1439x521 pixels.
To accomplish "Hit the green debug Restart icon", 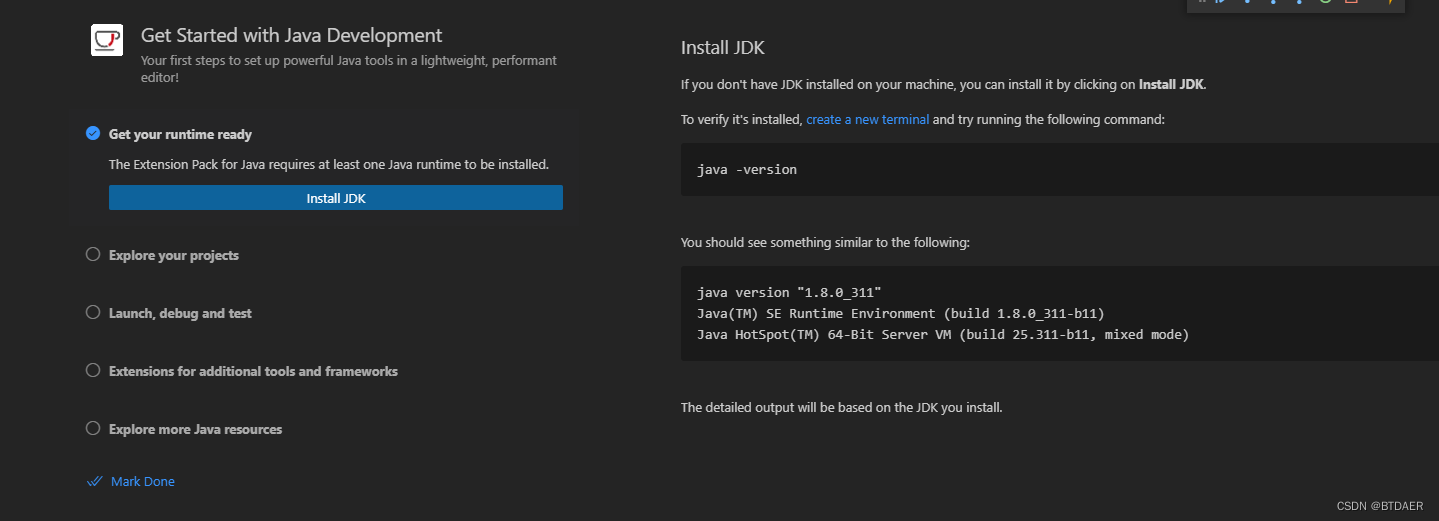I will pyautogui.click(x=1325, y=3).
